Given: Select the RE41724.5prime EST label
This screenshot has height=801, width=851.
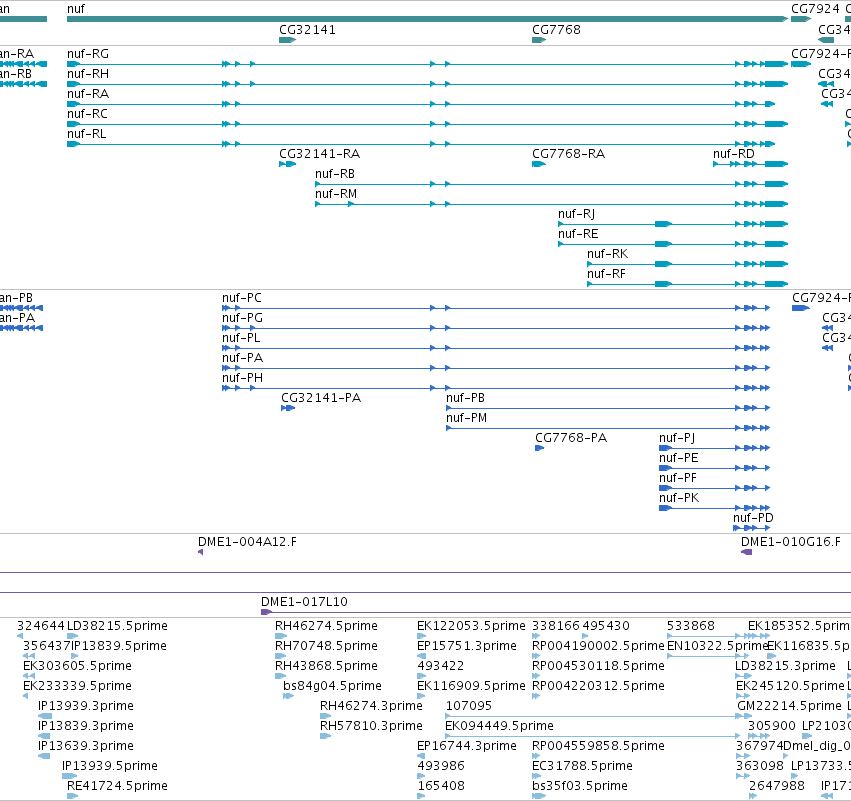Looking at the screenshot, I should pos(117,786).
